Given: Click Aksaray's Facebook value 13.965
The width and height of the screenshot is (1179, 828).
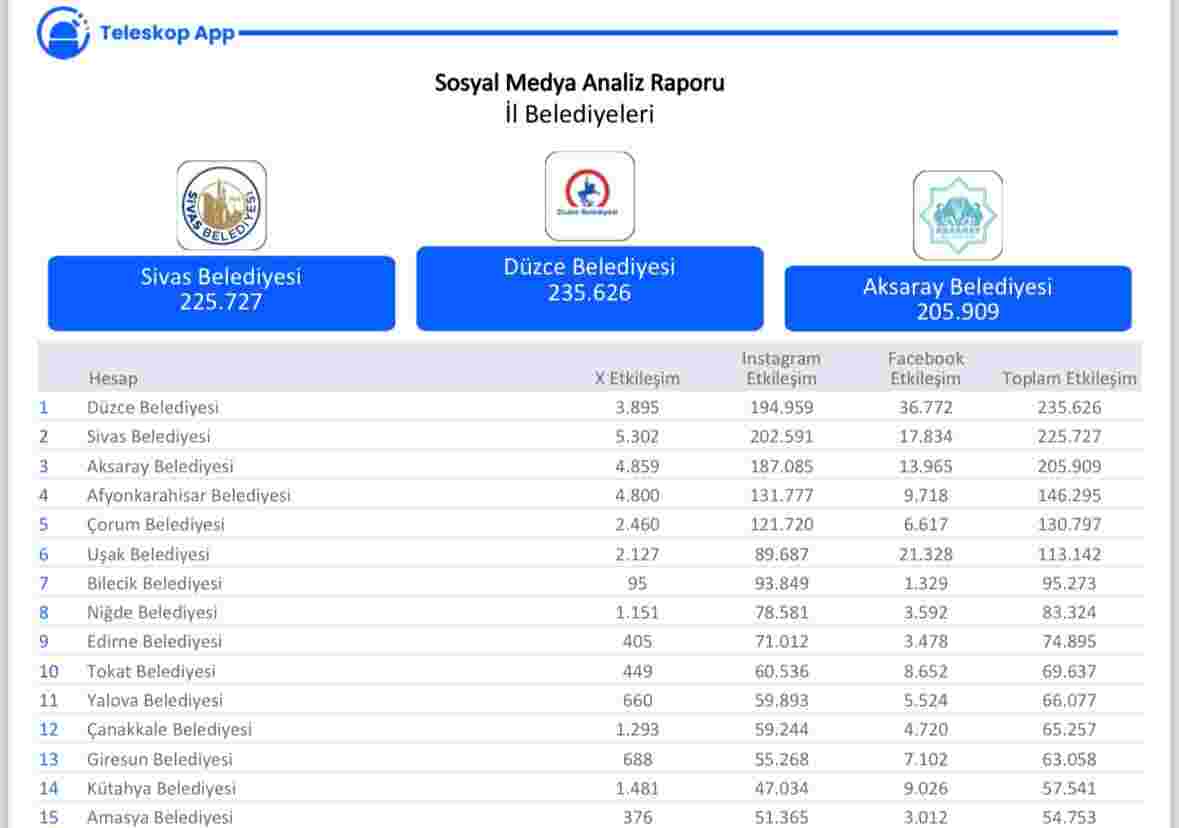Looking at the screenshot, I should pos(926,466).
